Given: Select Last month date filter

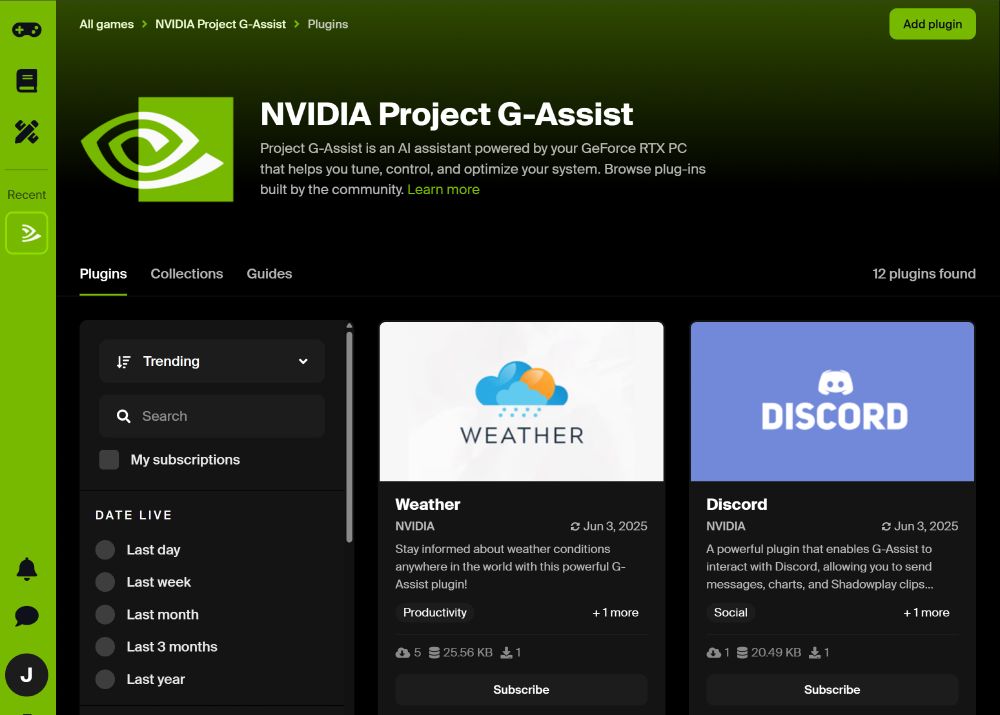Looking at the screenshot, I should point(105,615).
